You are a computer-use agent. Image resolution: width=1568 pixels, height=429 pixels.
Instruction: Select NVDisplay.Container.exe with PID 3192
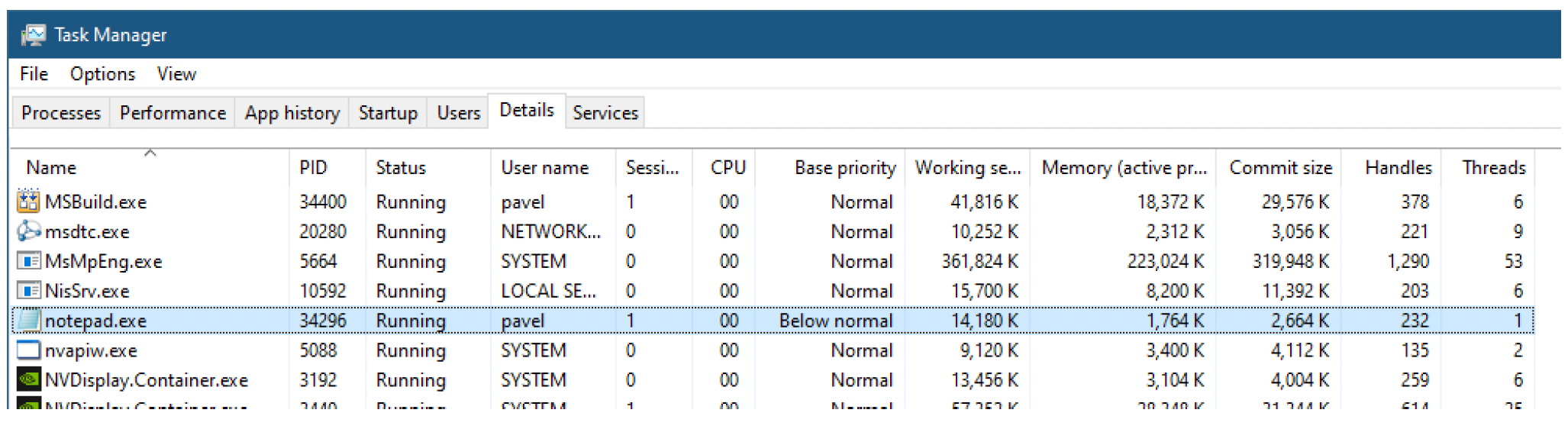click(x=147, y=380)
